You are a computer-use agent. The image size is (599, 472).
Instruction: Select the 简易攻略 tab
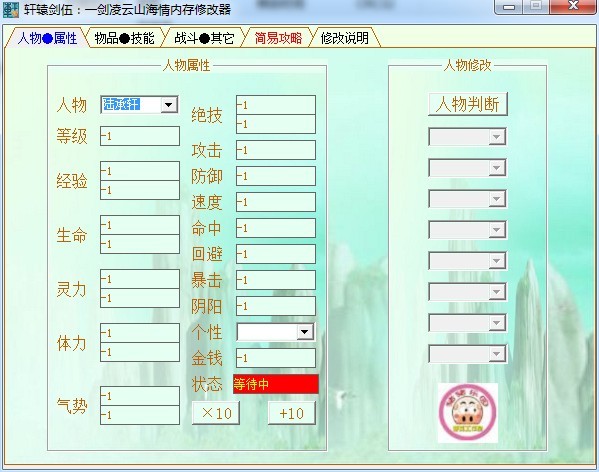pyautogui.click(x=278, y=38)
